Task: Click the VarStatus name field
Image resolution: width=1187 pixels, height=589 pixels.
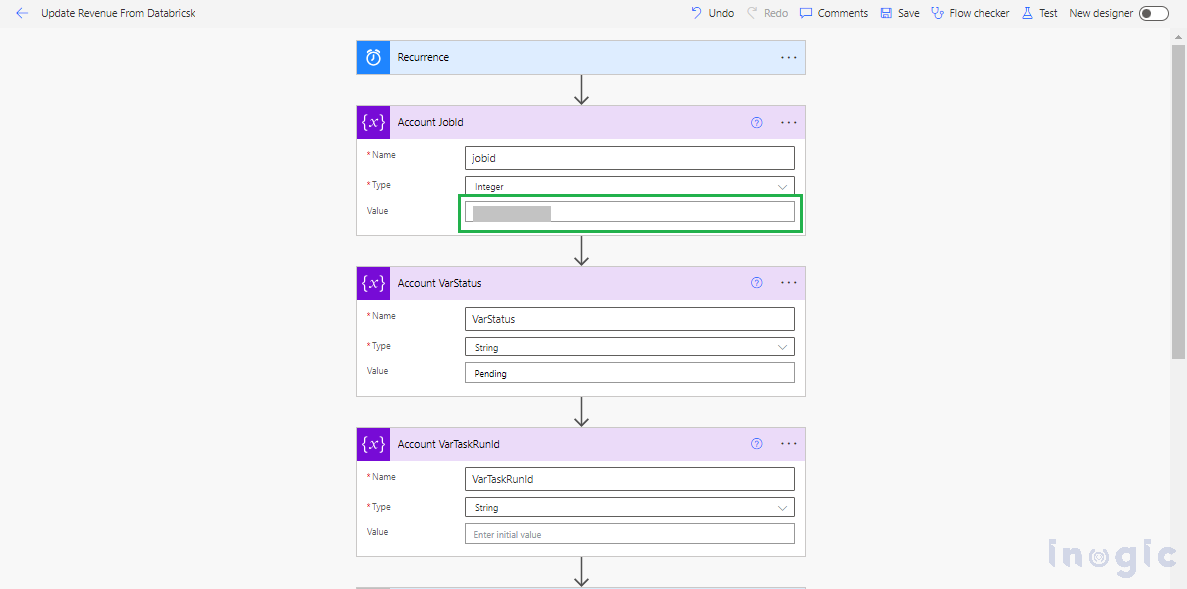Action: [630, 319]
